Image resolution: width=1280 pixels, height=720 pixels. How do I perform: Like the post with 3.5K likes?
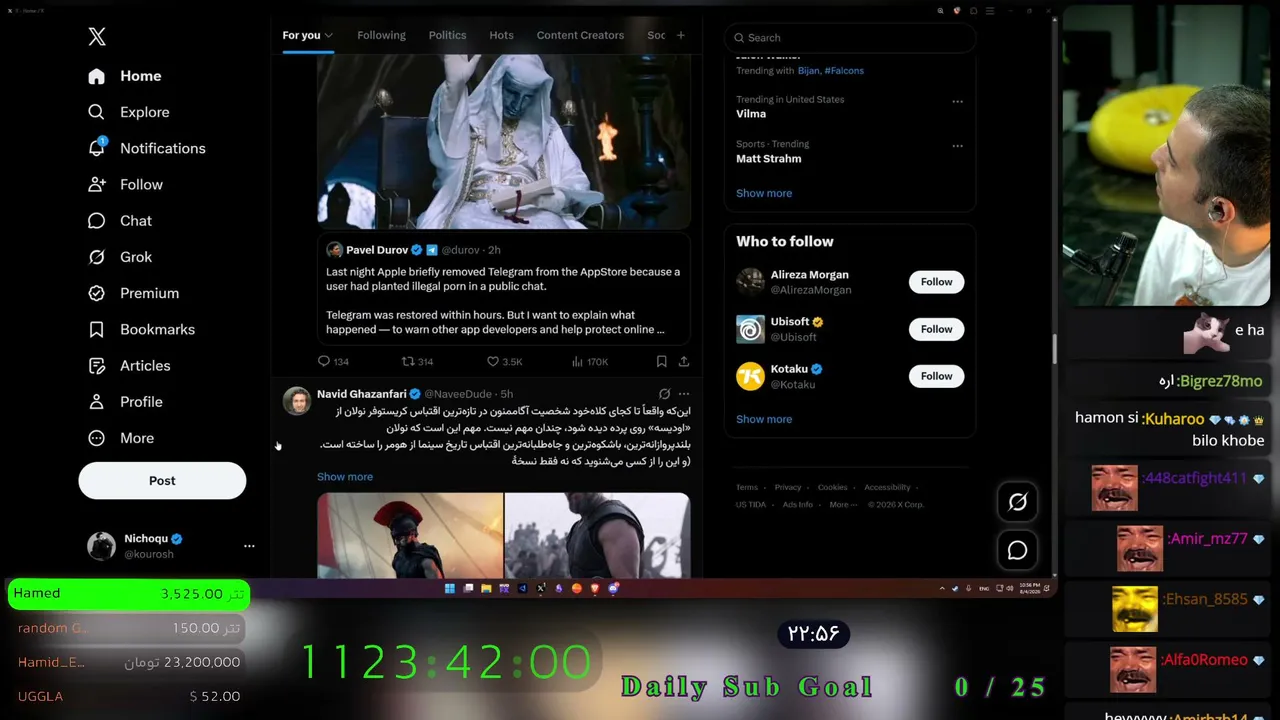[x=504, y=361]
